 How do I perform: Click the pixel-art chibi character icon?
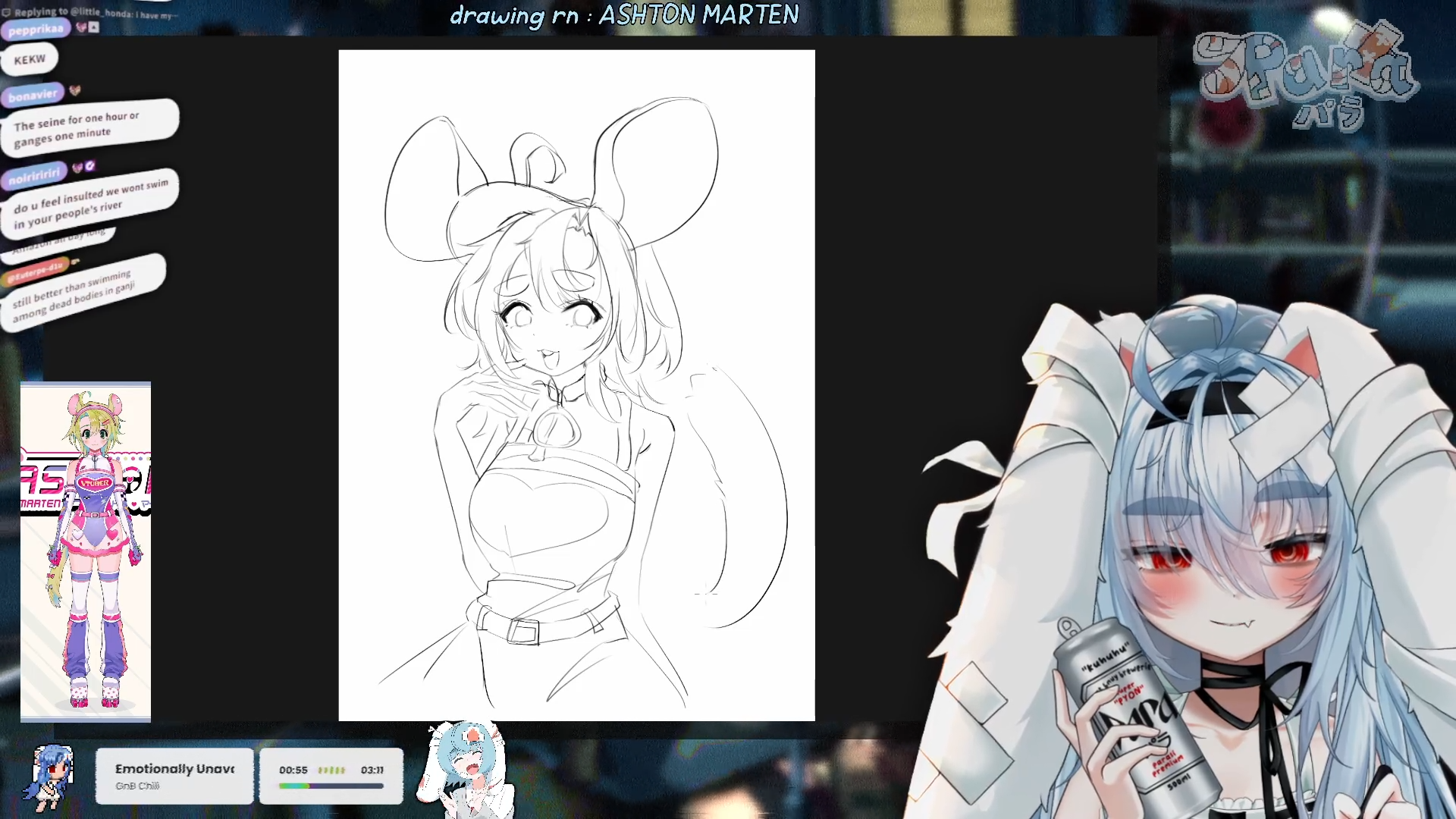(x=50, y=777)
